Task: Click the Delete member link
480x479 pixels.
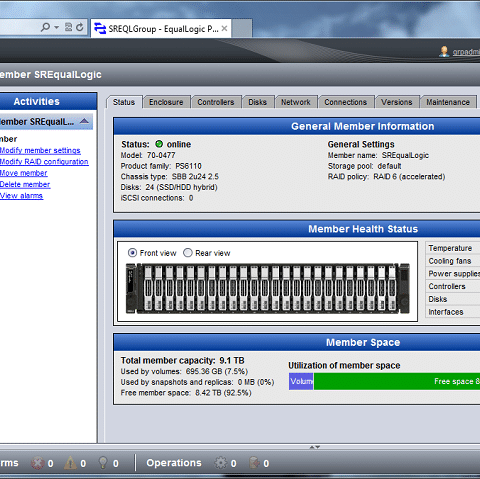Action: [x=25, y=184]
